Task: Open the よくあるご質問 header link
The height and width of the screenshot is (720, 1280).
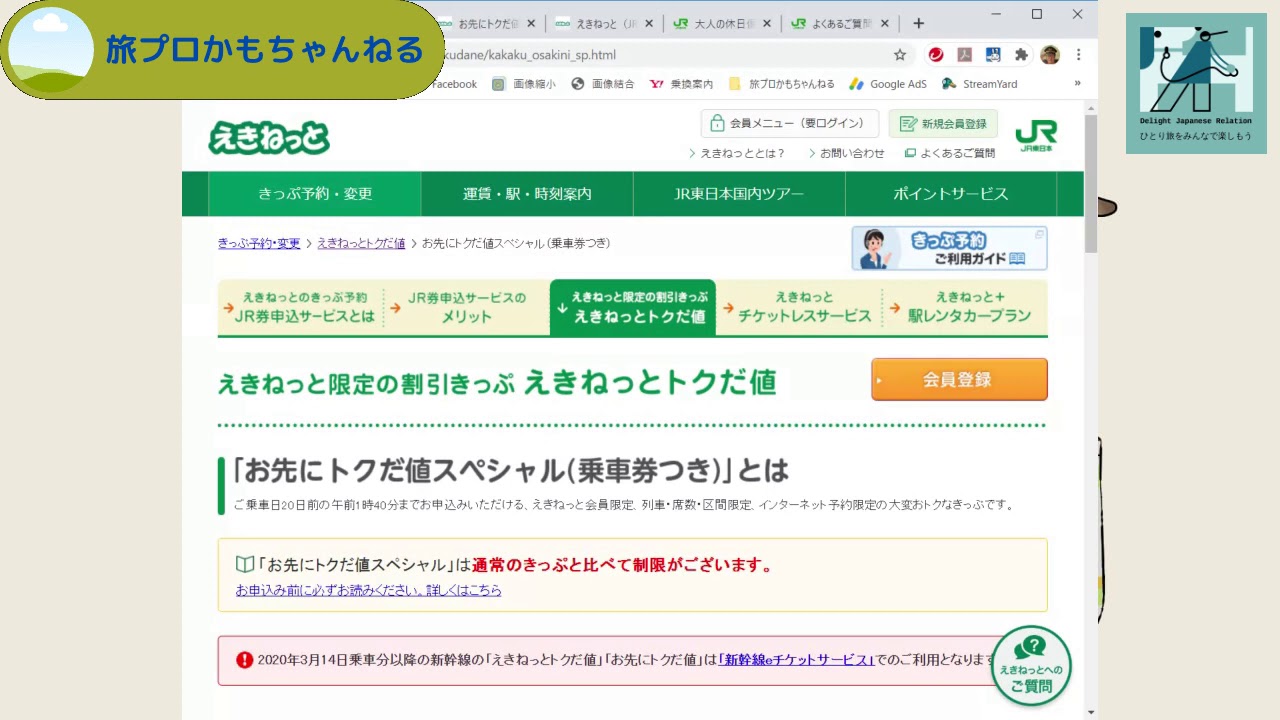Action: (x=950, y=153)
